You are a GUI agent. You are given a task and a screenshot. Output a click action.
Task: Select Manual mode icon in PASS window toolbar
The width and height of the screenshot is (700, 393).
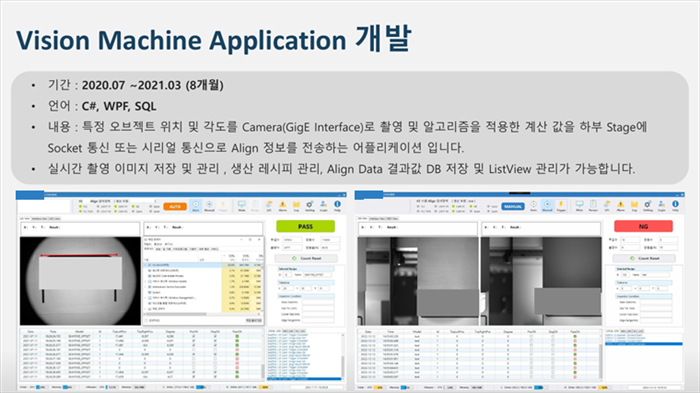click(209, 205)
